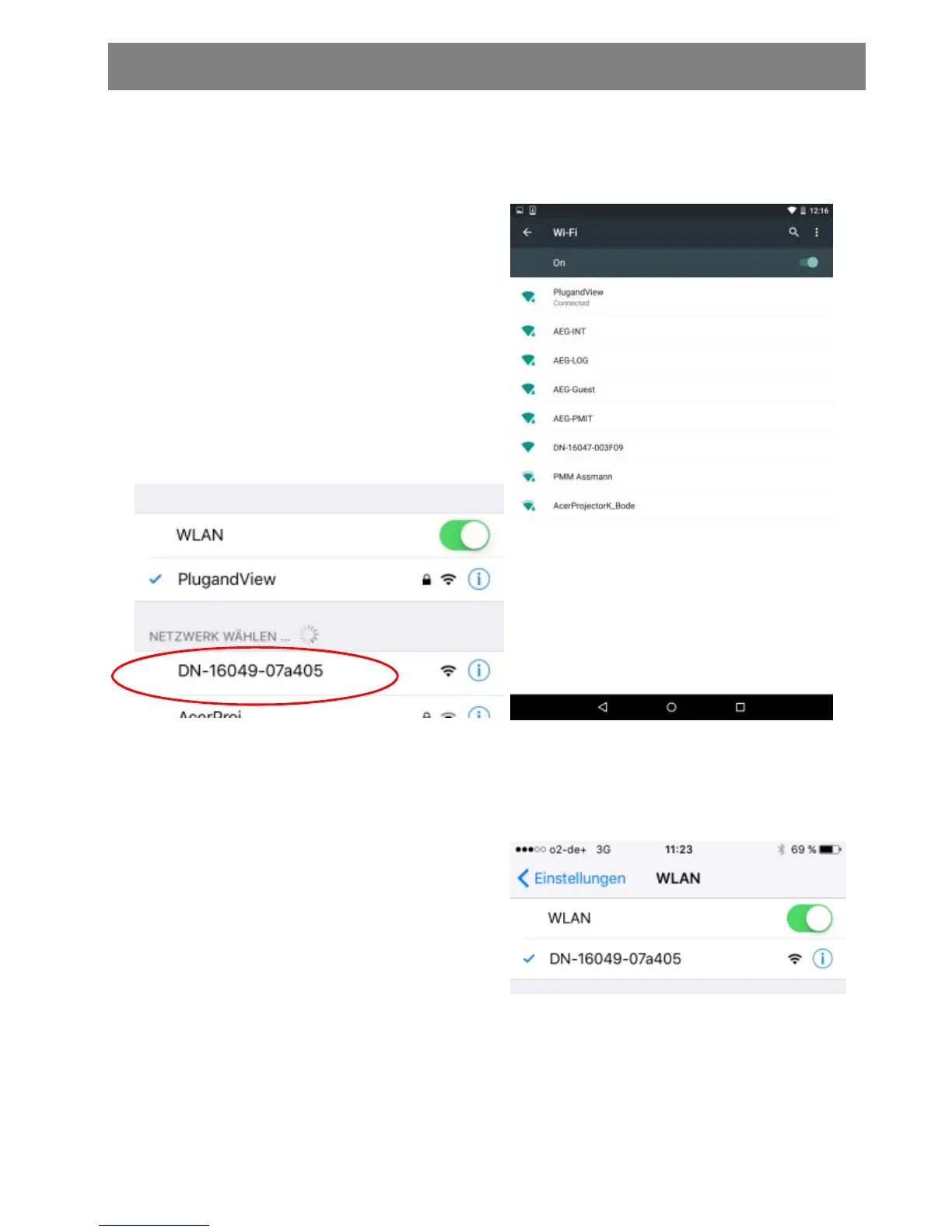The height and width of the screenshot is (1232, 952).
Task: Toggle the WLAN switch under Einstellungen header
Action: coord(810,918)
